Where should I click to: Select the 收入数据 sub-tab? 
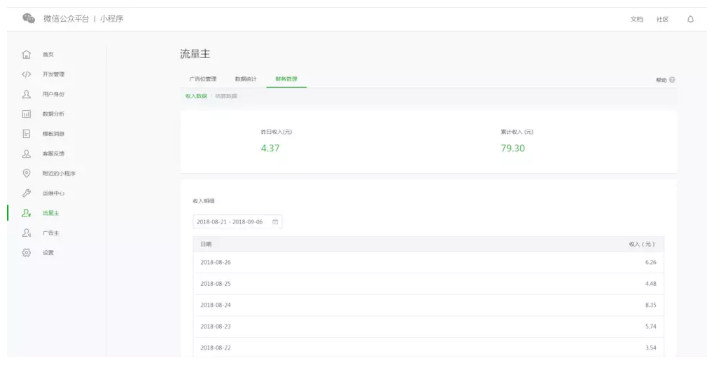coord(196,96)
